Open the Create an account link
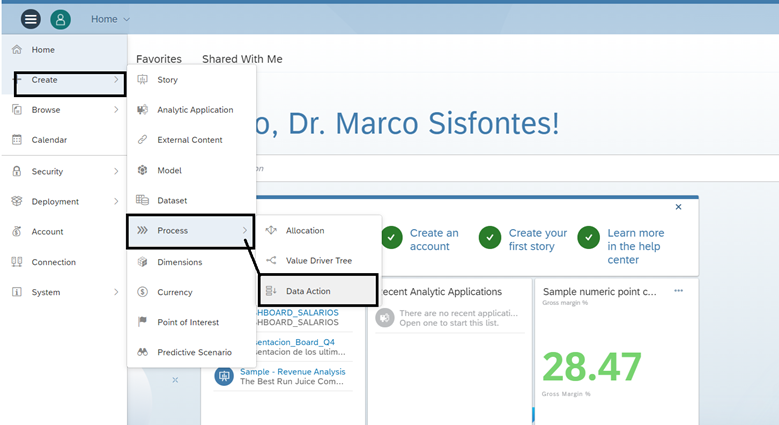Screen dimensions: 779x425 434,240
